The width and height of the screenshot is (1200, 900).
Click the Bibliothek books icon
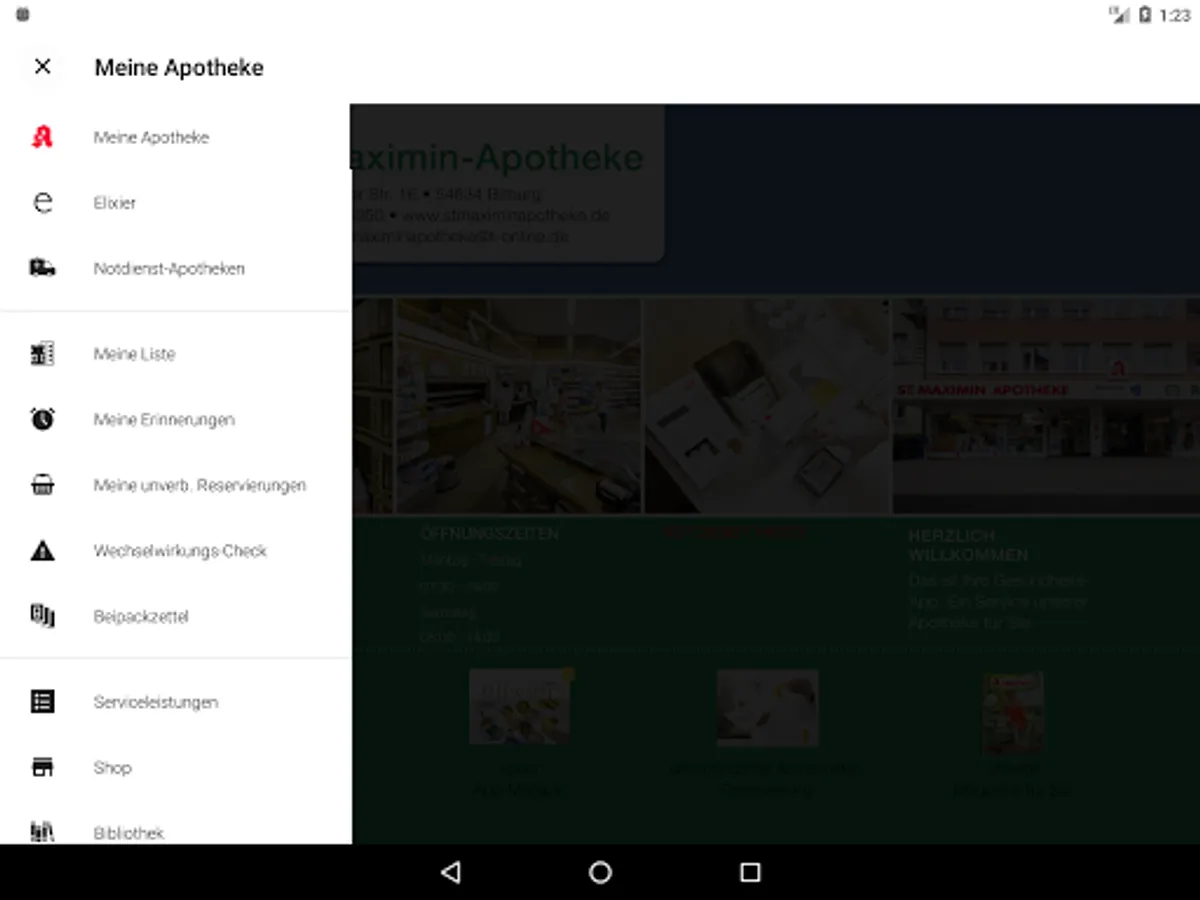pyautogui.click(x=42, y=832)
